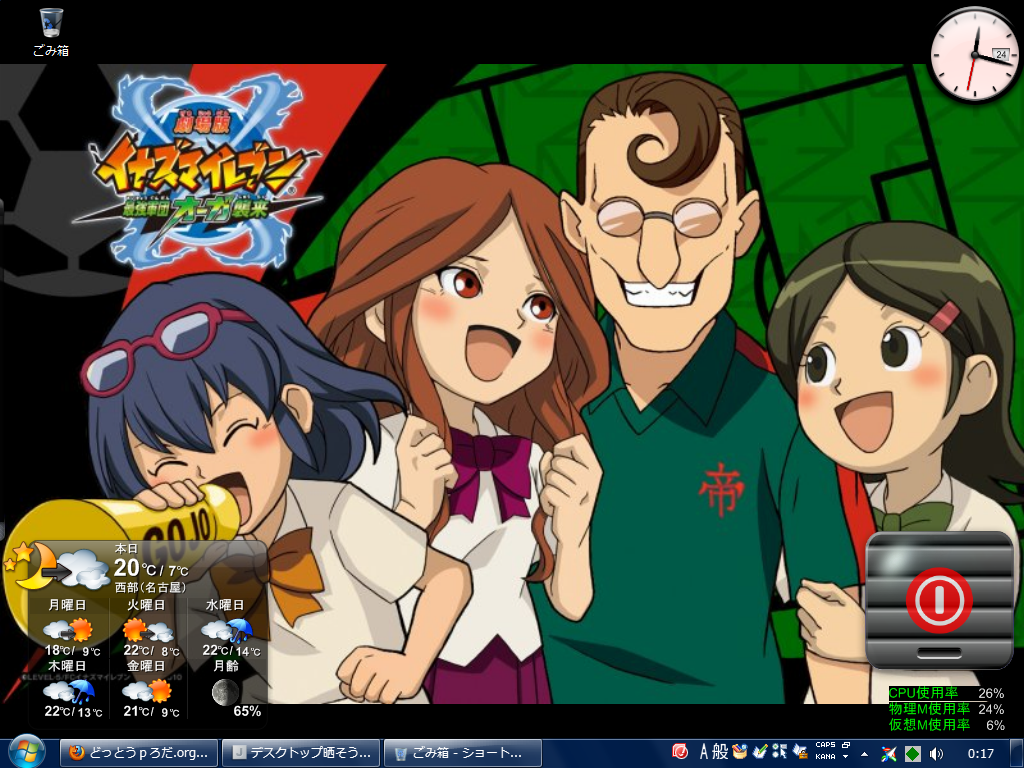Screen dimensions: 1024x768
Task: Click the colorful arrow tray icon
Action: pos(889,754)
